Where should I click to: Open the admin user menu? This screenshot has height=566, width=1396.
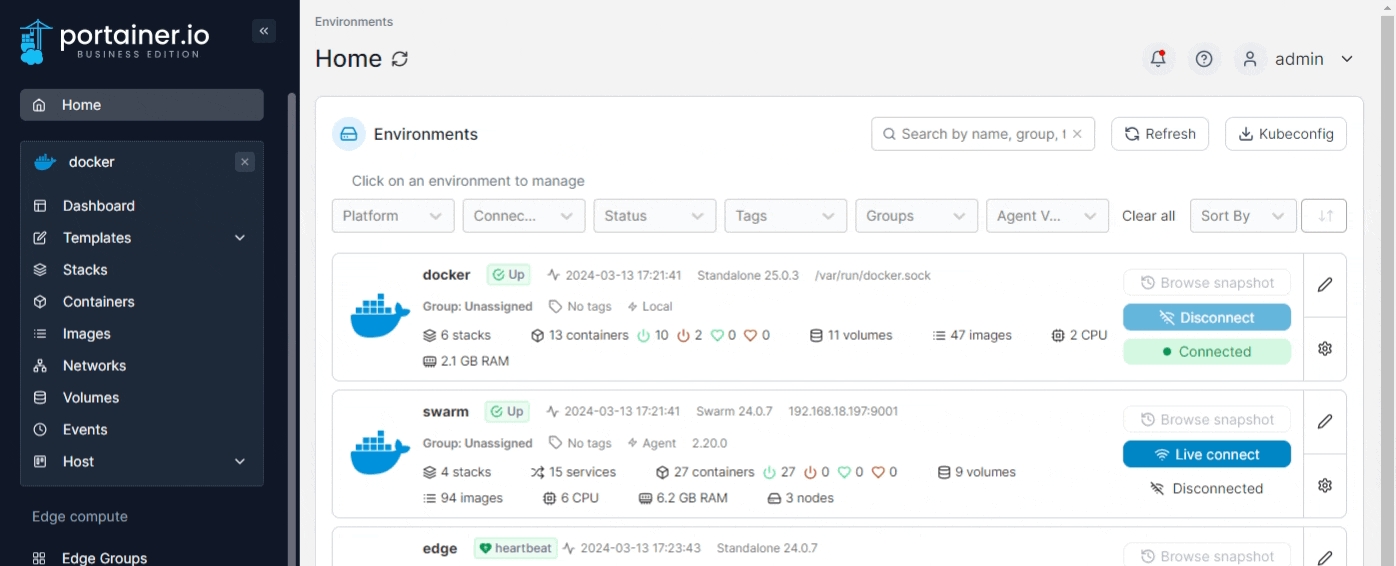tap(1297, 59)
